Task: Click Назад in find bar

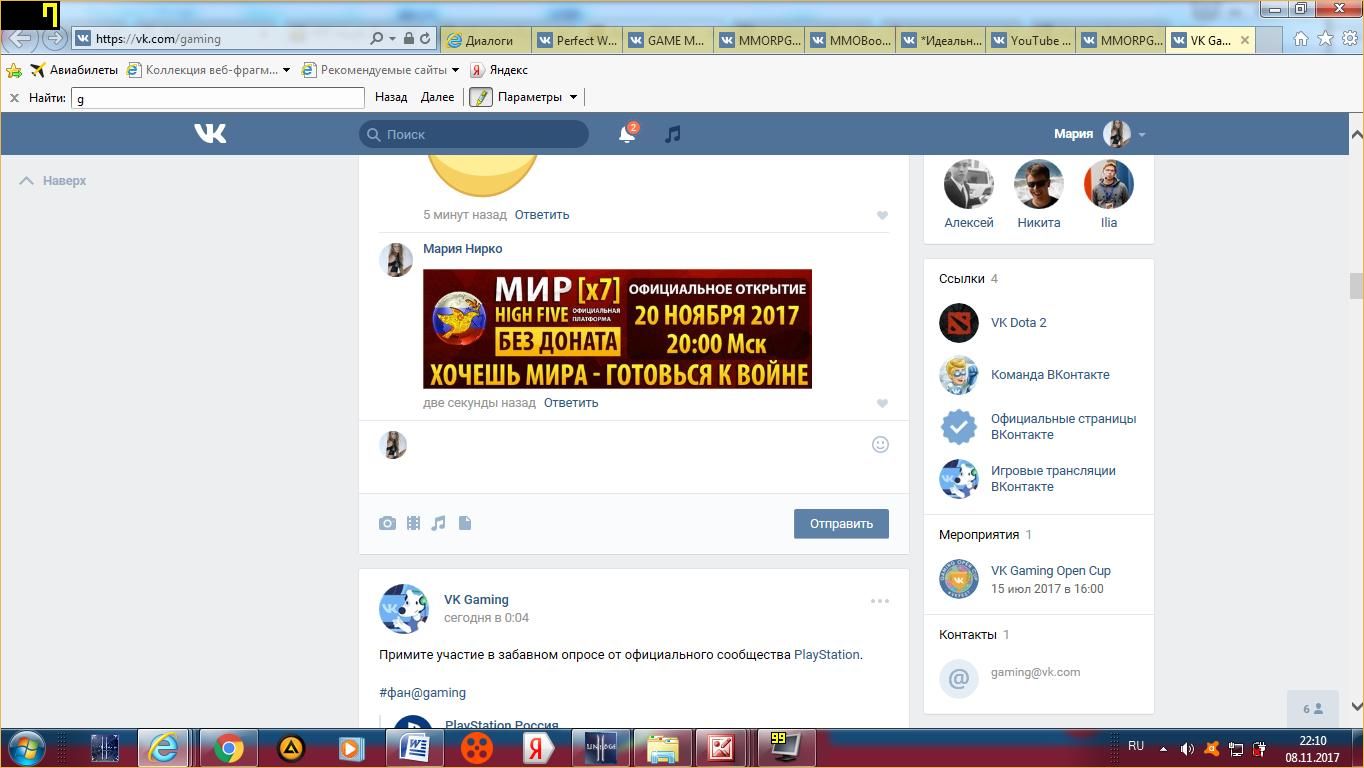Action: click(391, 97)
